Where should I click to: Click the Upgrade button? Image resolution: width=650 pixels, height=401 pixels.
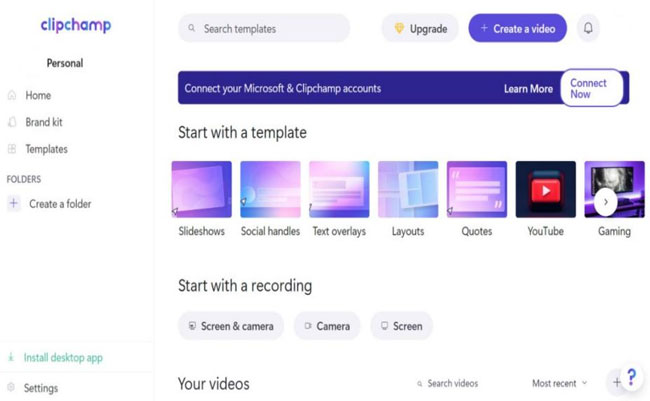420,28
